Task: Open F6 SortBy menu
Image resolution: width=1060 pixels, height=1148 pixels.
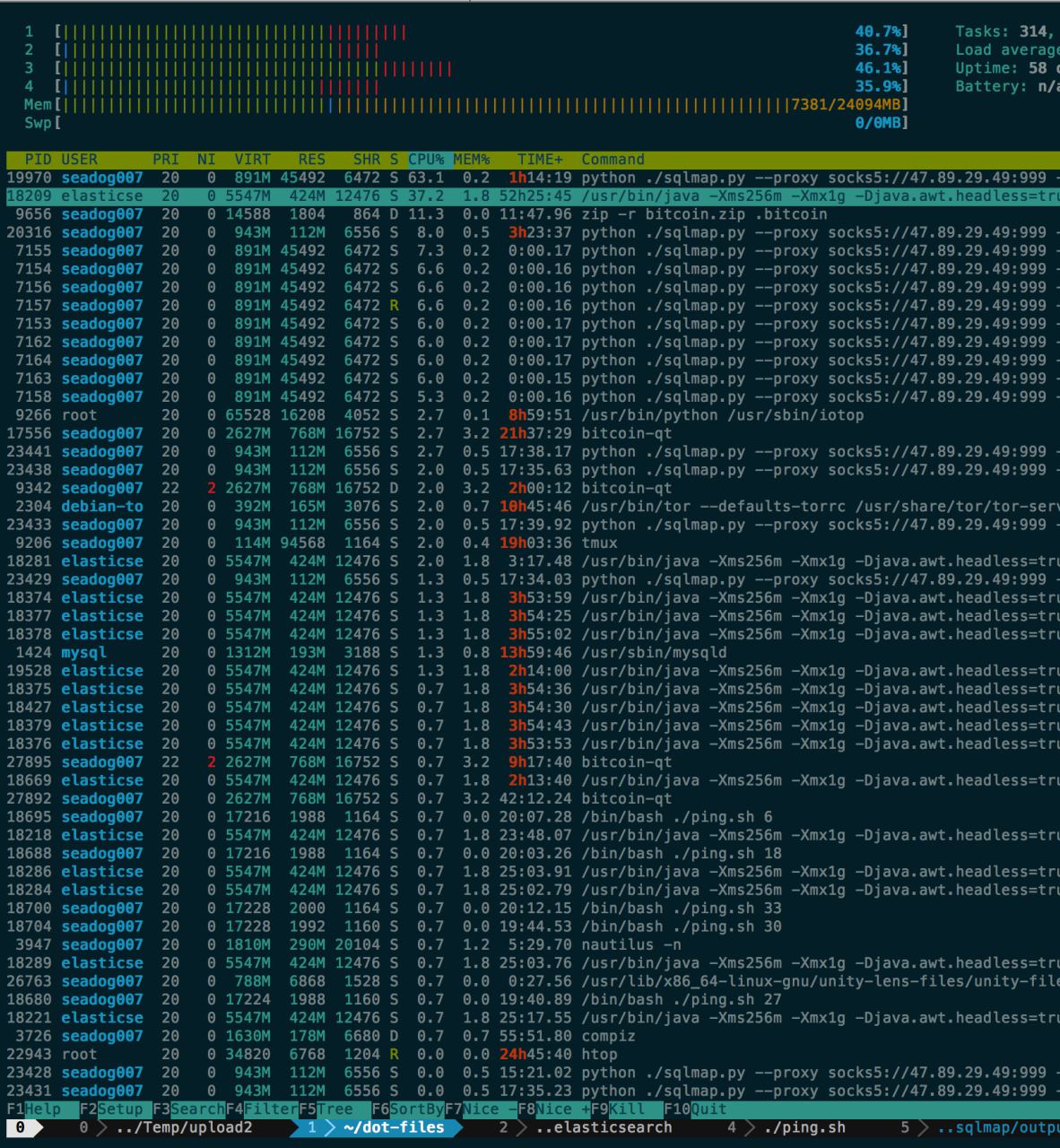Action: point(407,1109)
